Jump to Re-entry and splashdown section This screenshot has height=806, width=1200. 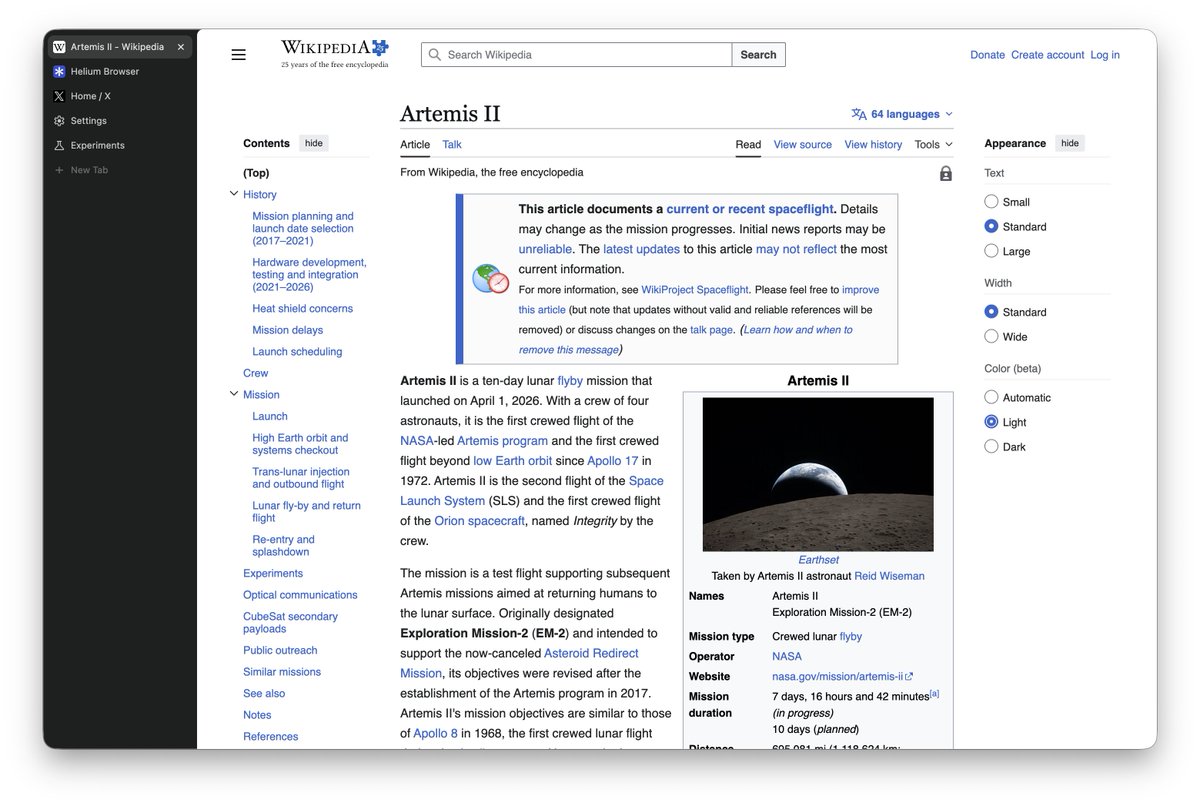[283, 546]
